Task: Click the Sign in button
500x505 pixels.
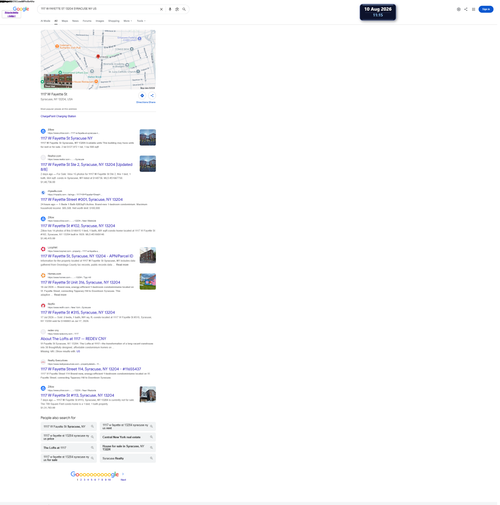Action: point(486,9)
